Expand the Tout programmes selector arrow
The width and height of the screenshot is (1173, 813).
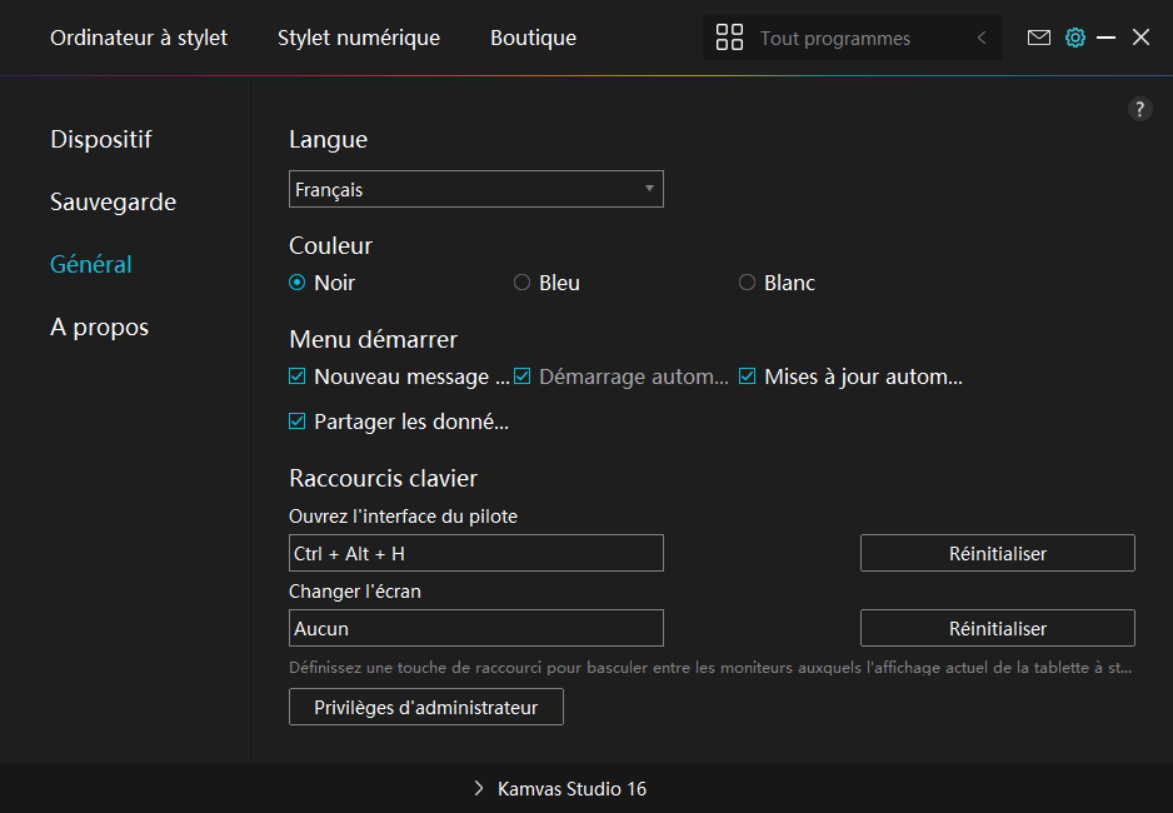(981, 38)
